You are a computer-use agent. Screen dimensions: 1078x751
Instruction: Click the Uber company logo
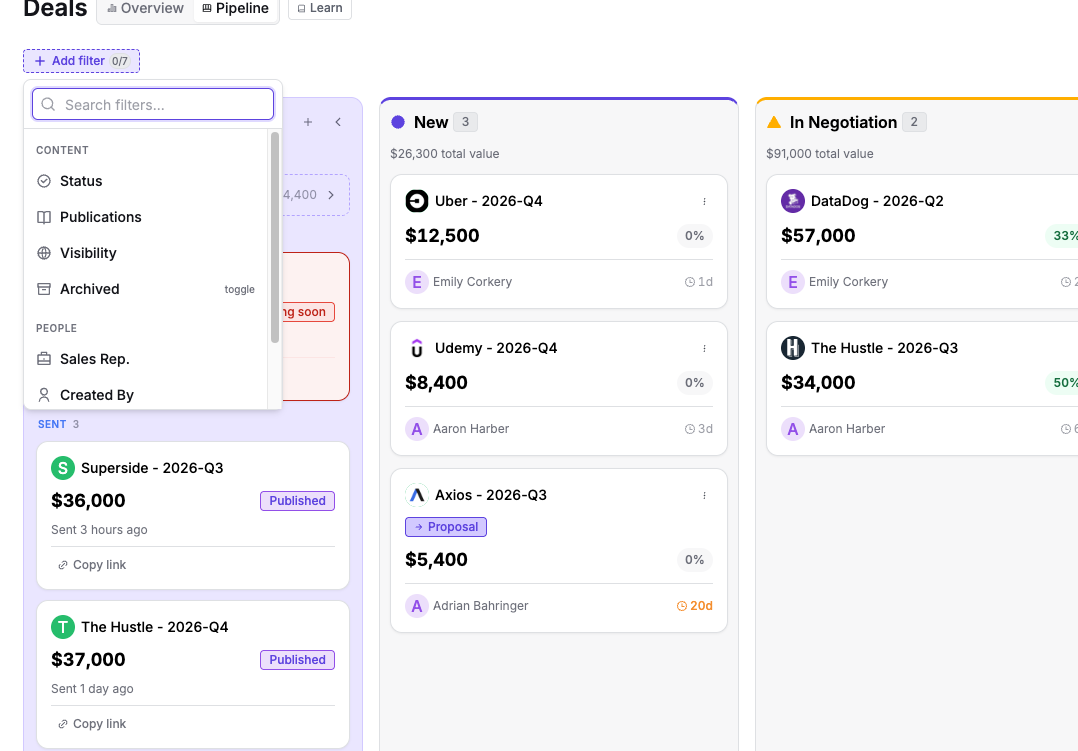[417, 201]
